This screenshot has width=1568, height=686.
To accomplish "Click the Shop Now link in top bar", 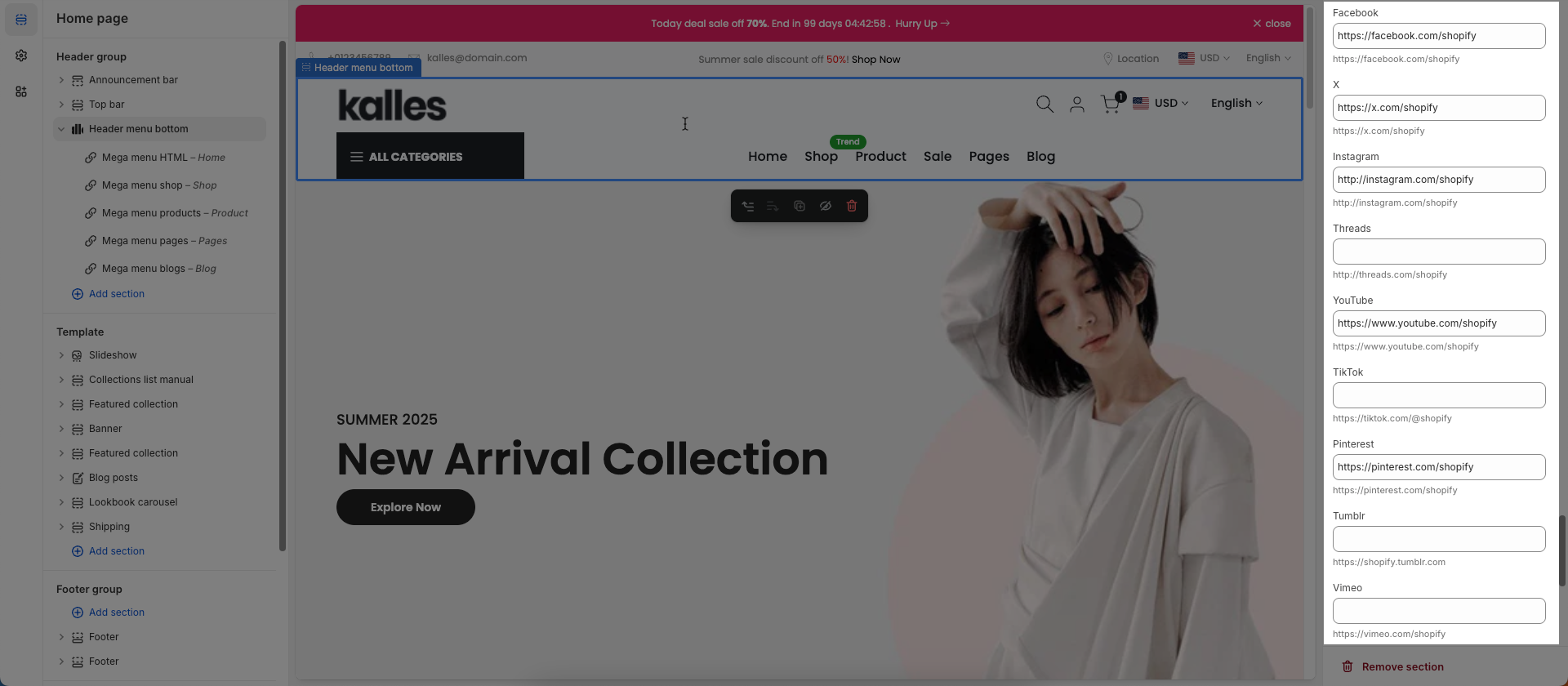I will coord(875,60).
